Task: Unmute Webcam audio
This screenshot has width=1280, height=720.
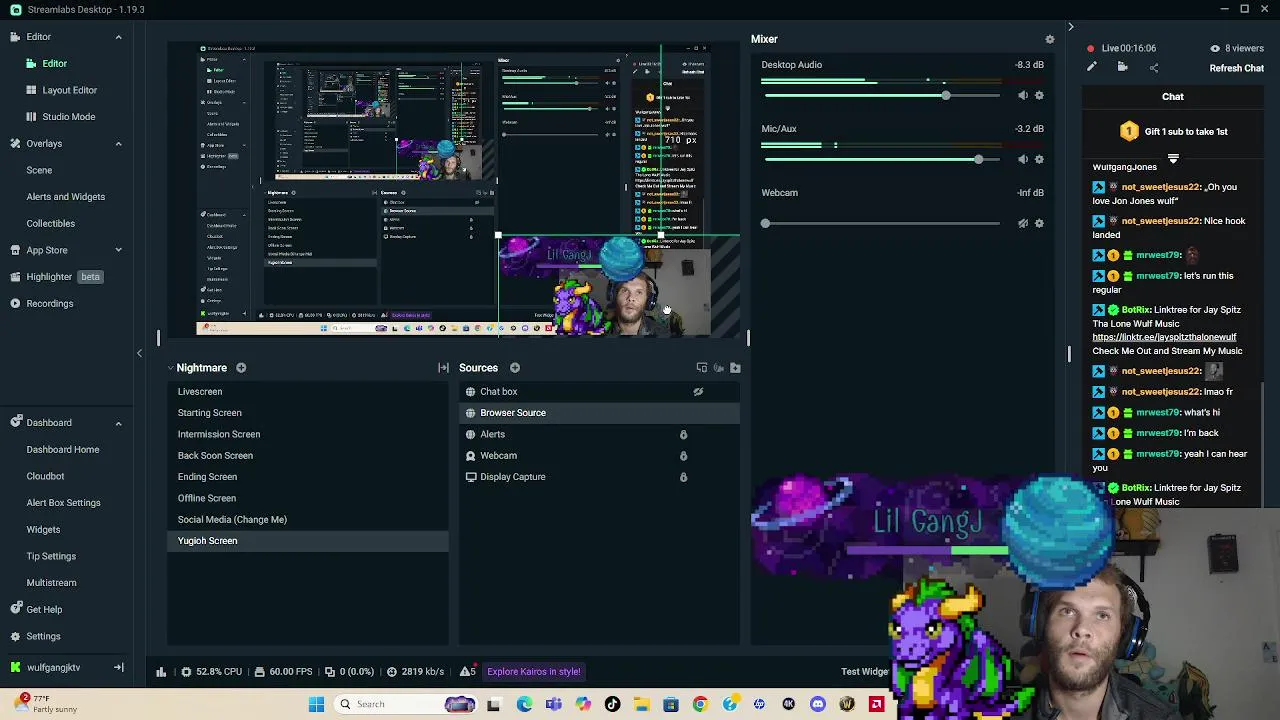Action: 1022,223
